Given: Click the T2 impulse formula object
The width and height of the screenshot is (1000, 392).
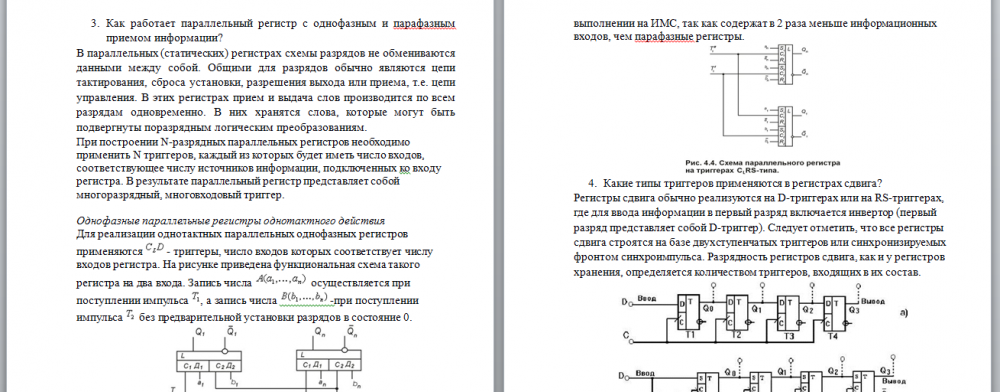Looking at the screenshot, I should click(129, 314).
